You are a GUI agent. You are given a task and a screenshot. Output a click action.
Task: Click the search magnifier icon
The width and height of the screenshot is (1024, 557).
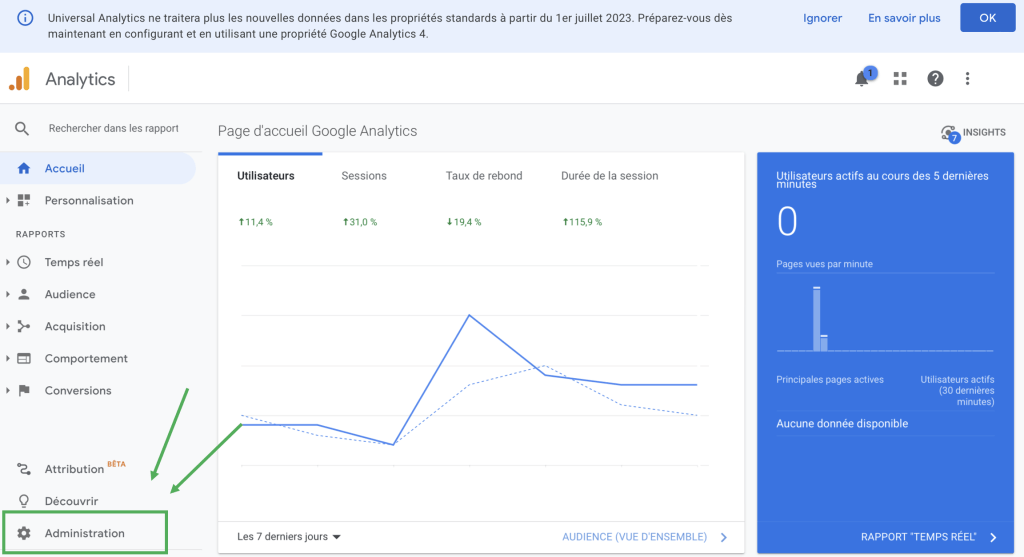22,129
